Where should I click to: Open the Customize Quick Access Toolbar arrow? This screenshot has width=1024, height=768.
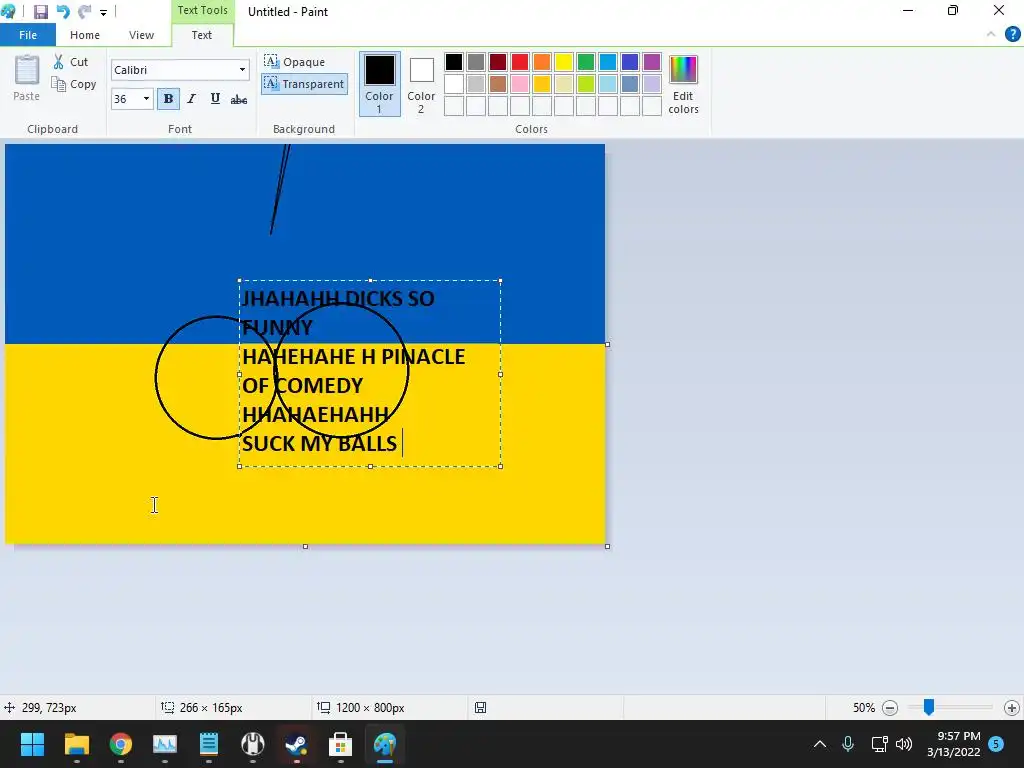[103, 12]
